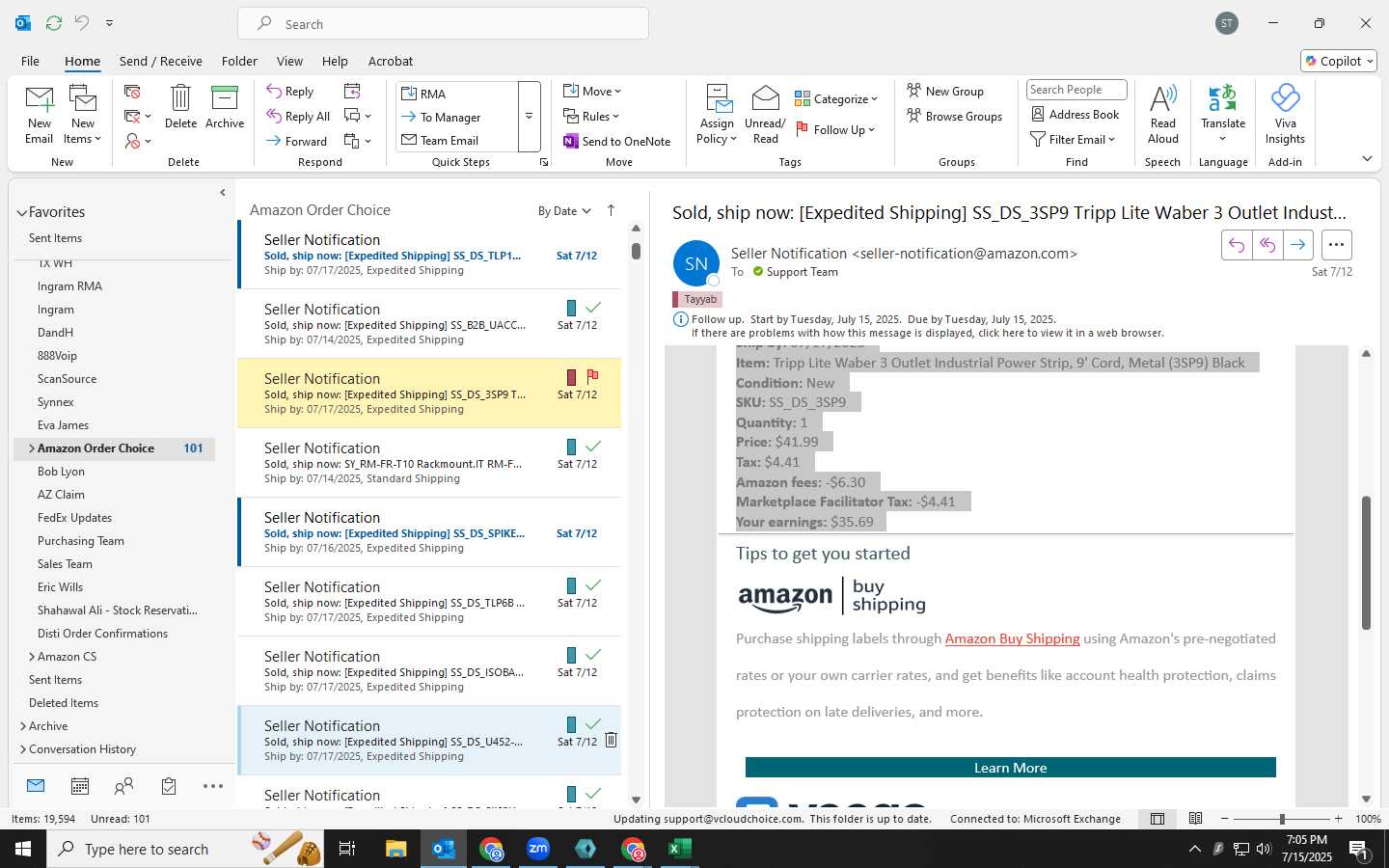Switch to Reading view in status bar
1389x868 pixels.
tap(1195, 819)
